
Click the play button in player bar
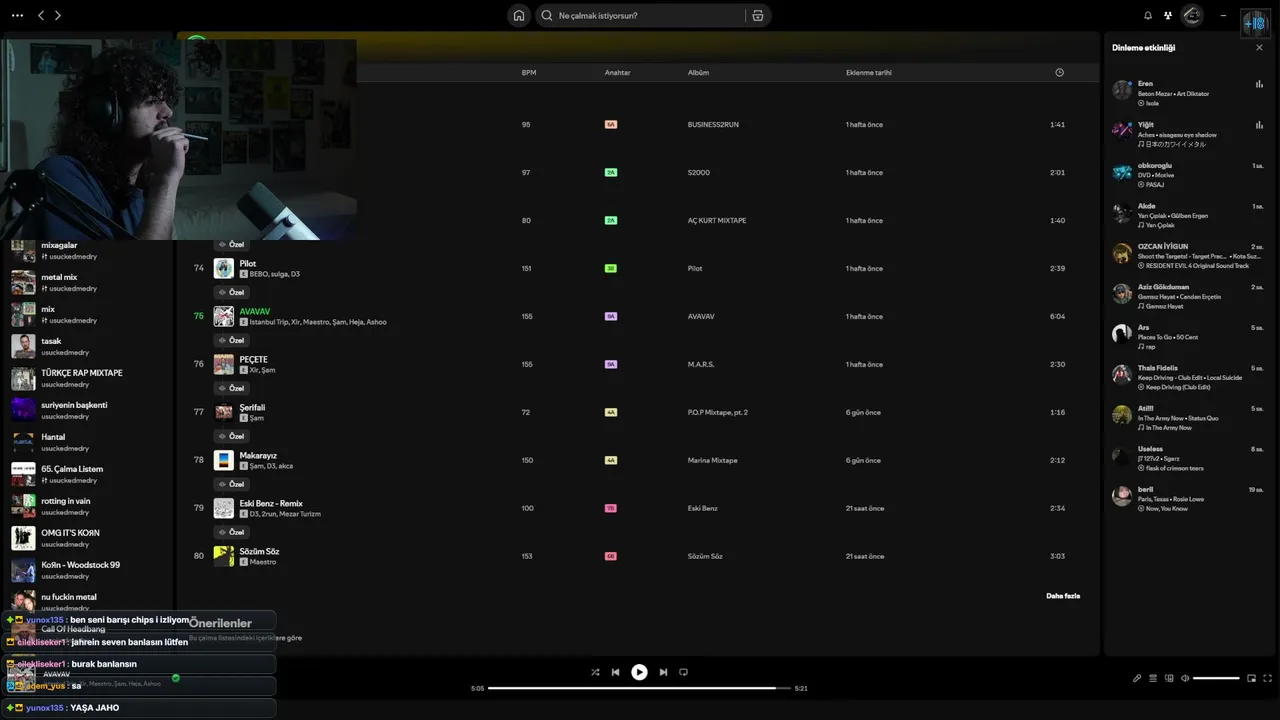point(639,672)
